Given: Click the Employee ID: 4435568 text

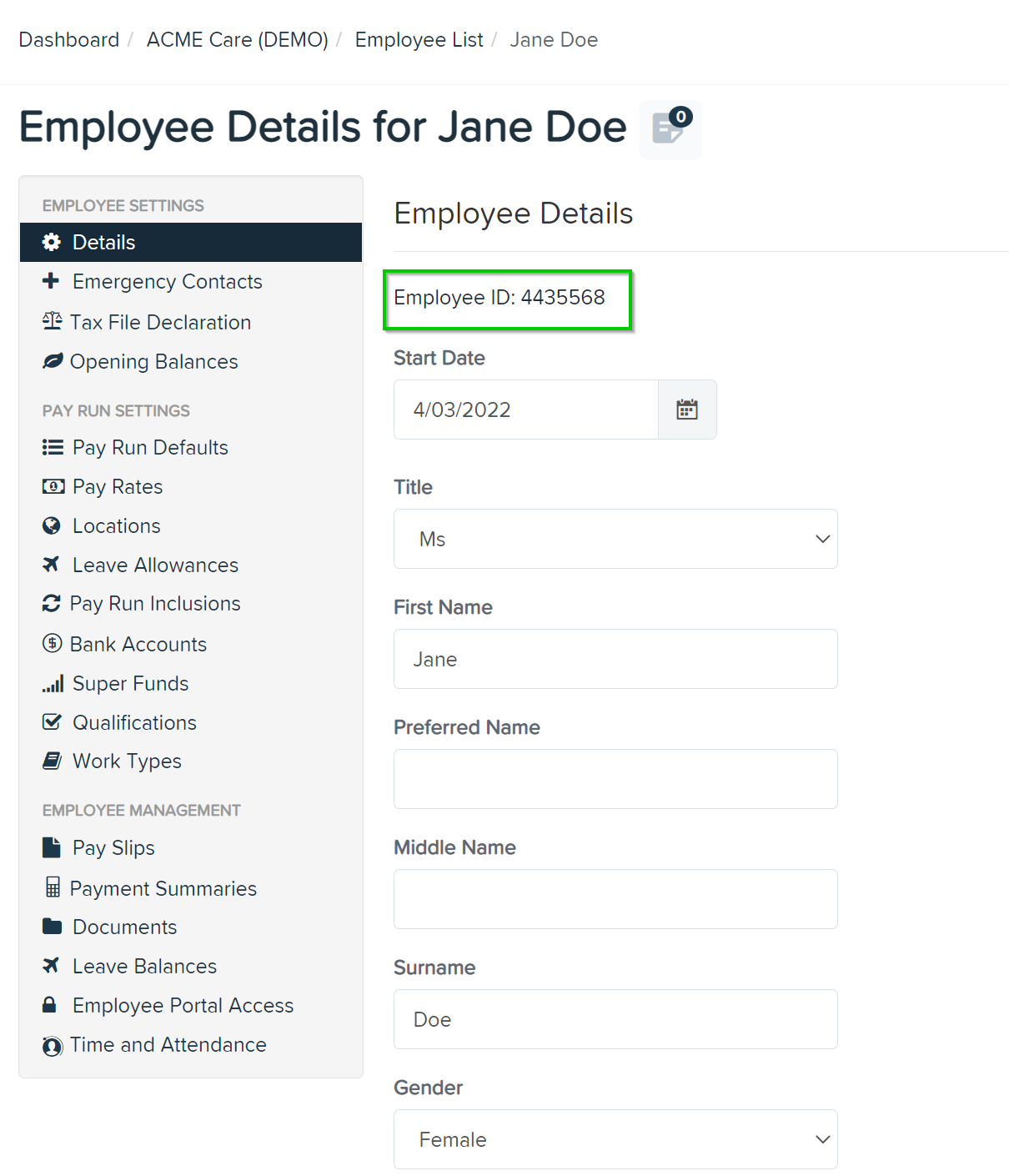Looking at the screenshot, I should coord(499,297).
